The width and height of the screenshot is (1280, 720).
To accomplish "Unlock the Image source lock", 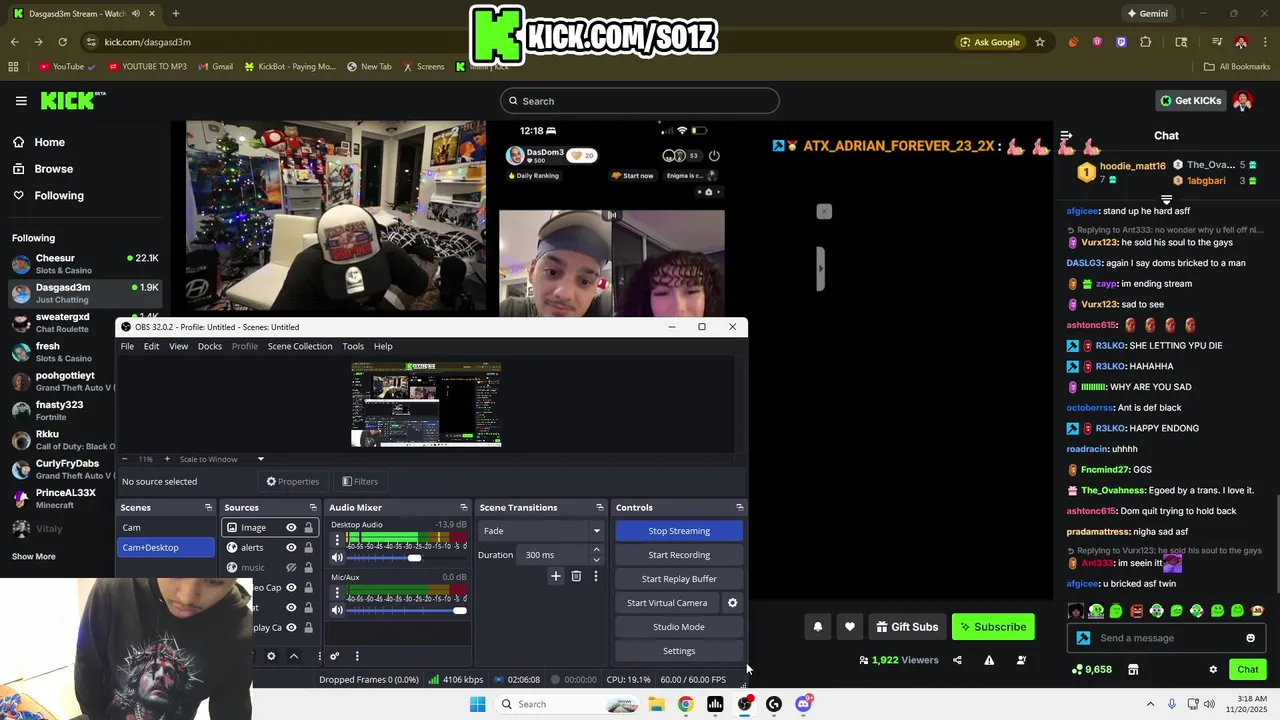I will (308, 528).
